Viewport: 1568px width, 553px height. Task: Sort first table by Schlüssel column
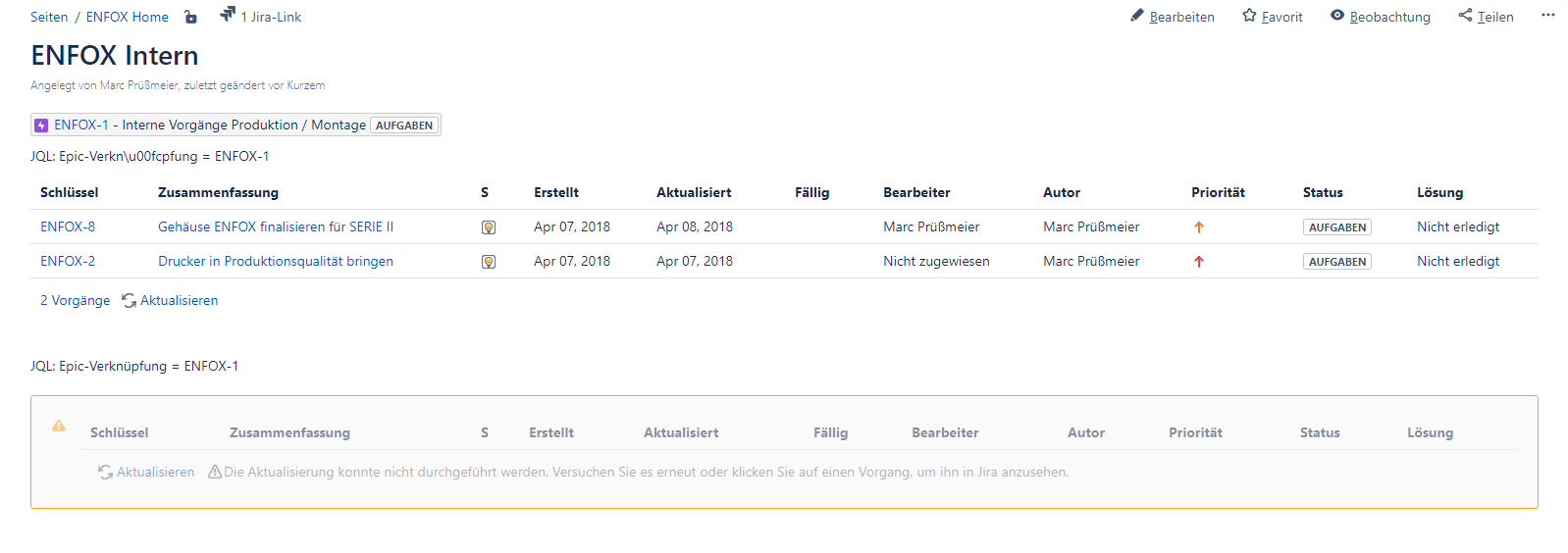coord(70,192)
